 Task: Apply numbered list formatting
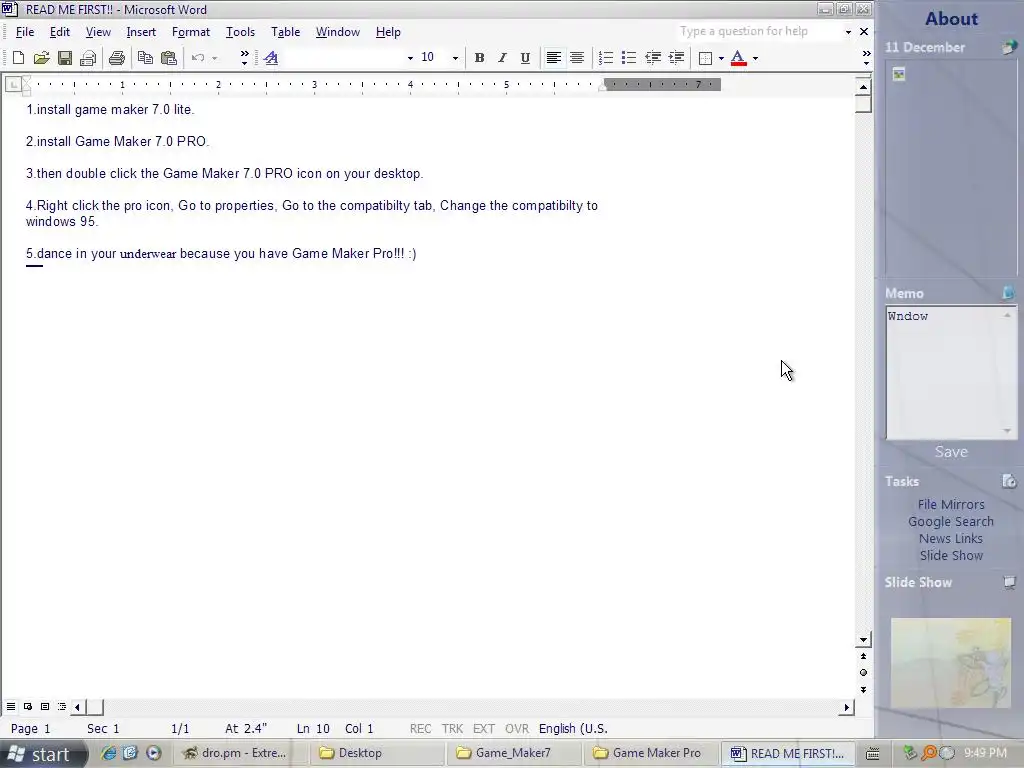tap(605, 58)
